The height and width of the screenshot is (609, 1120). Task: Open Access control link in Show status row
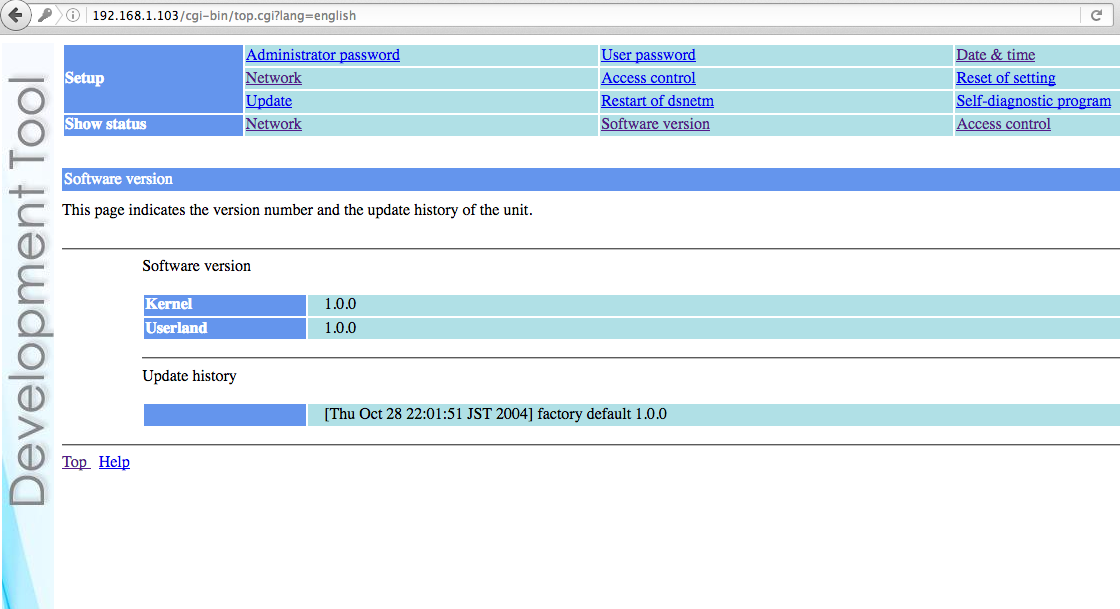click(1003, 124)
